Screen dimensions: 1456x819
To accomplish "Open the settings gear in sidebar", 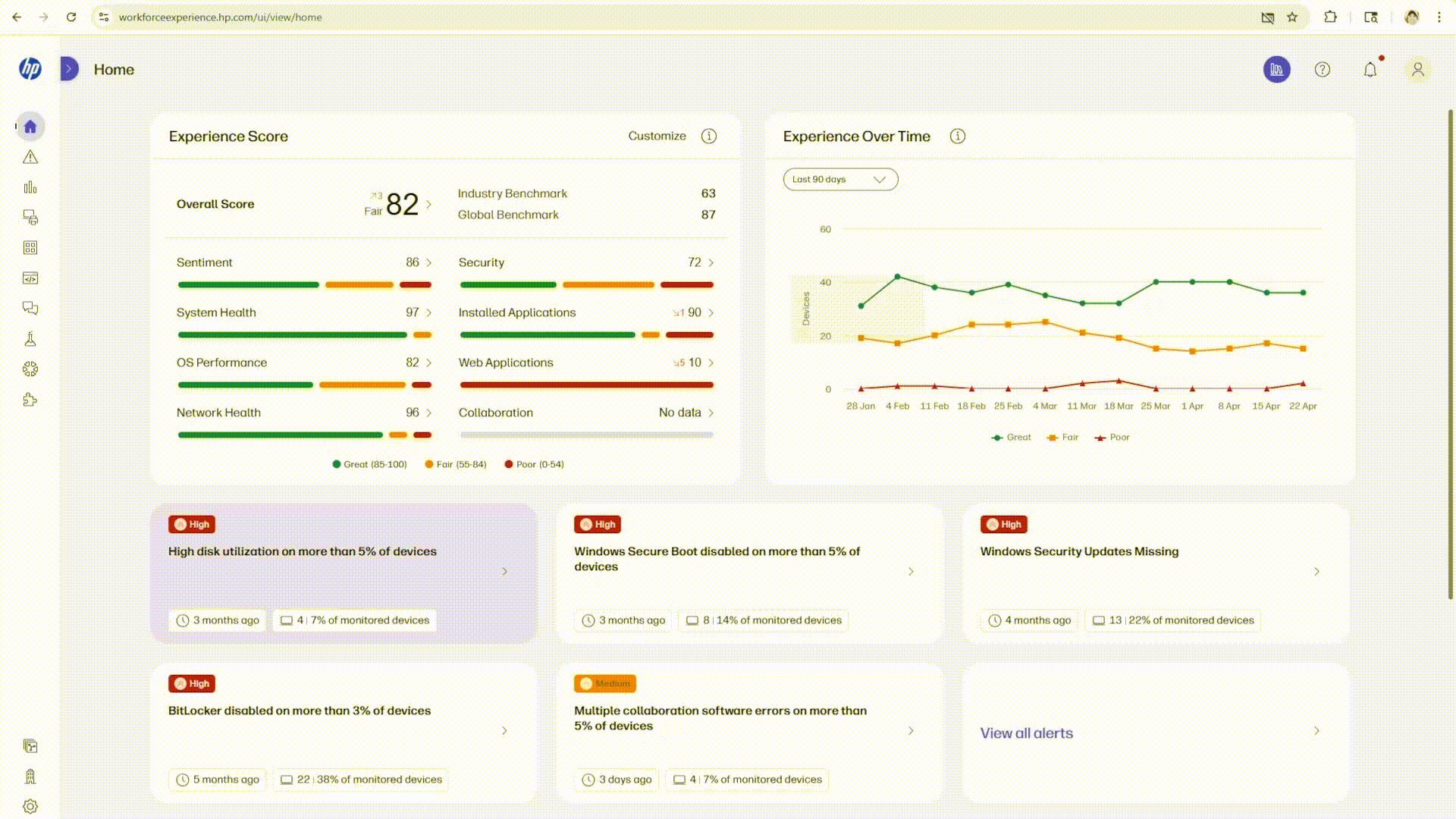I will pos(30,806).
